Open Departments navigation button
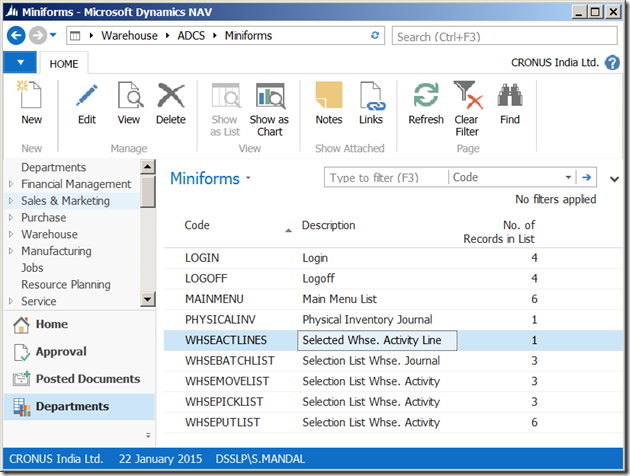 coord(80,407)
